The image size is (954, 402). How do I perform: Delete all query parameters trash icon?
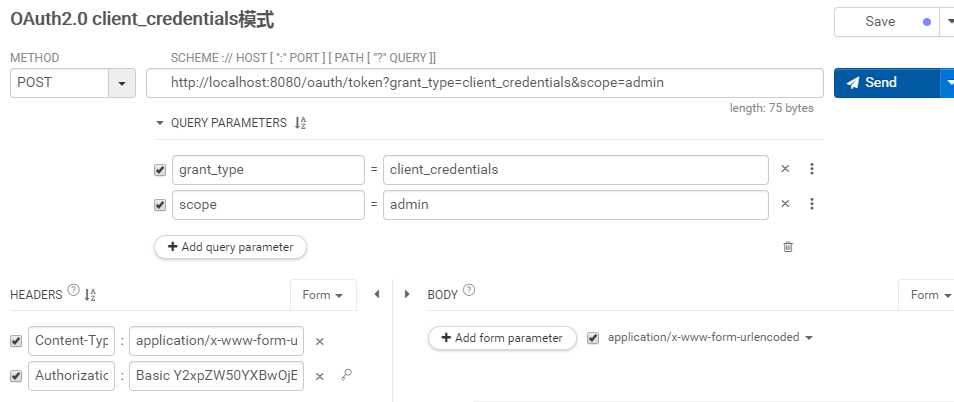click(x=788, y=246)
